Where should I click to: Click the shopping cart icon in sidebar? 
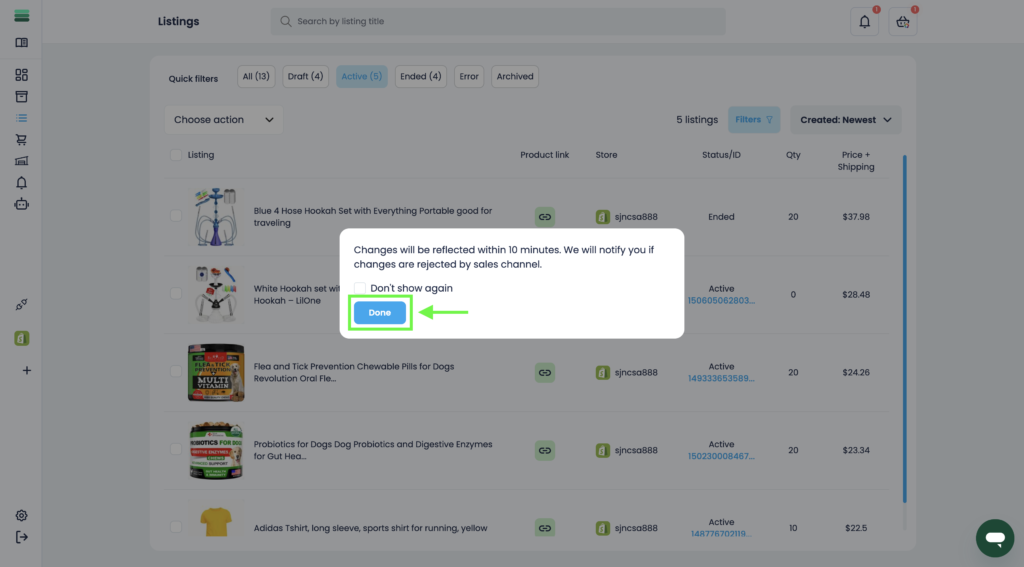click(x=21, y=140)
